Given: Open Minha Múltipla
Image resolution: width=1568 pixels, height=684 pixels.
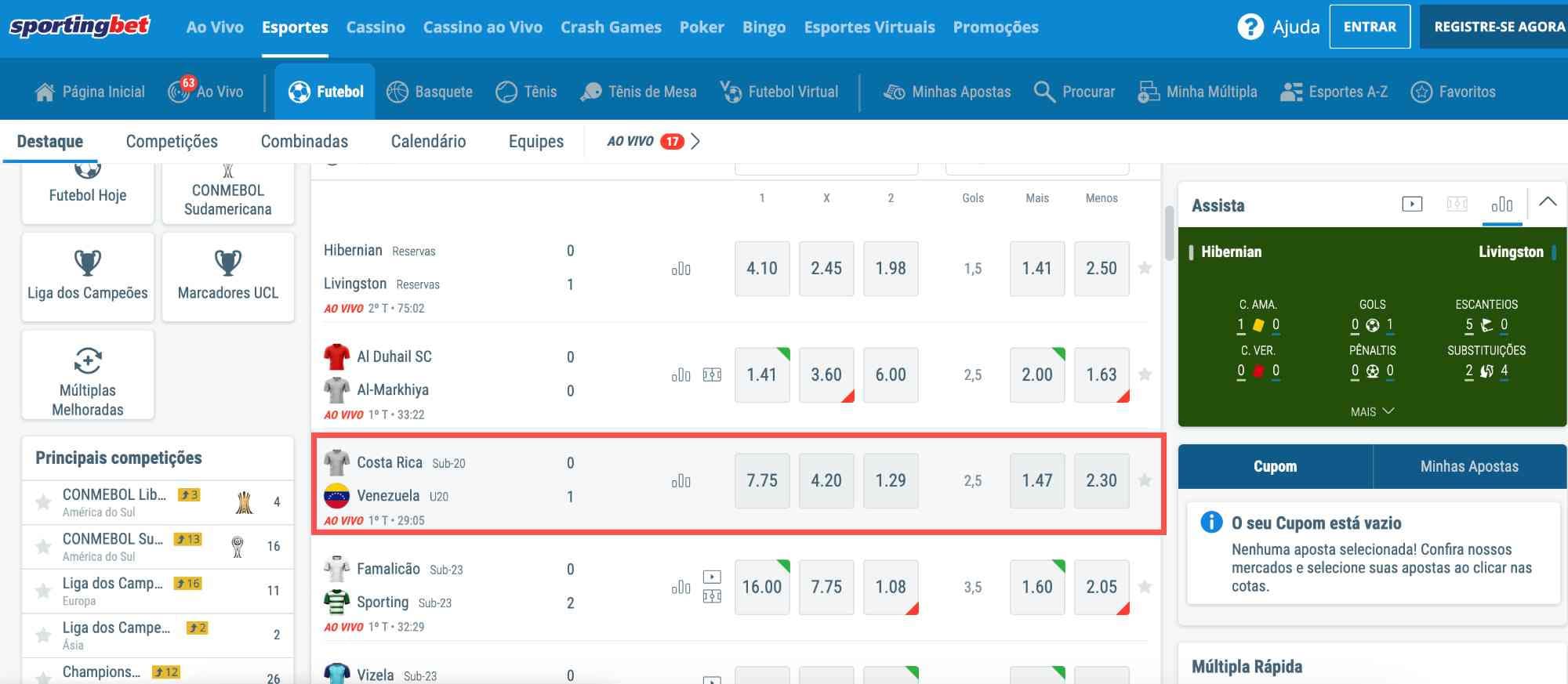Looking at the screenshot, I should click(1197, 92).
